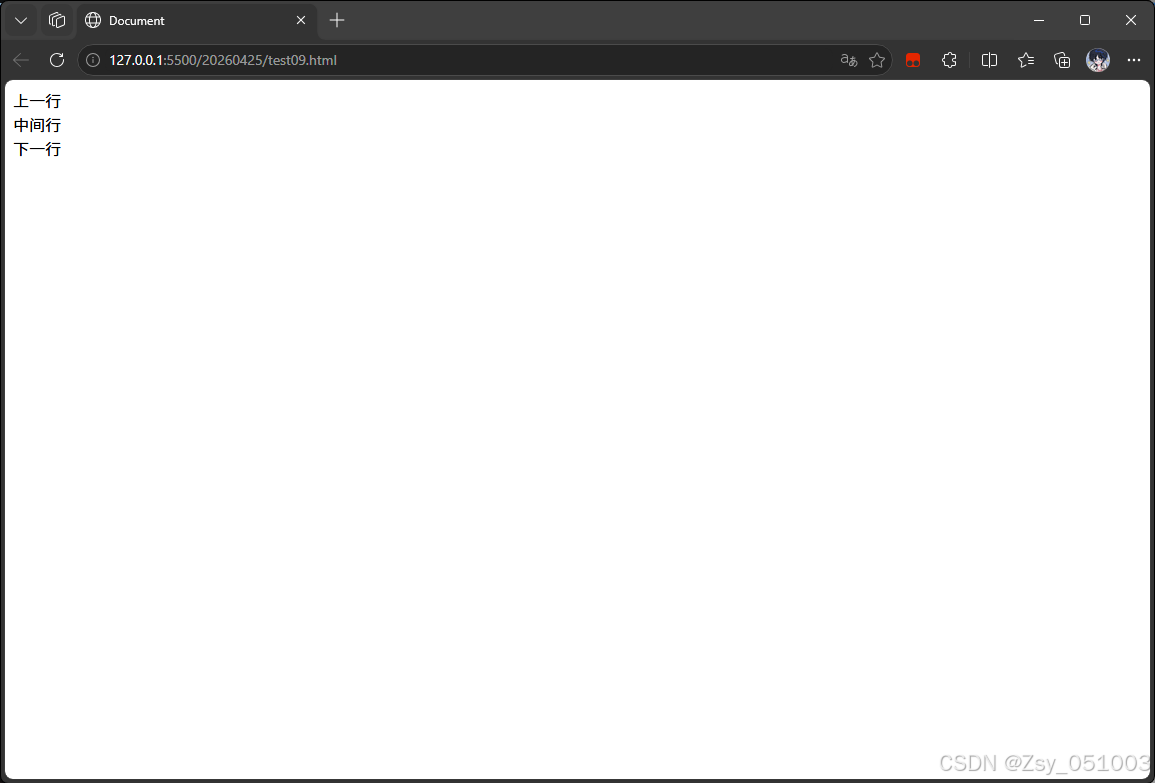Minimize the browser window
The width and height of the screenshot is (1155, 783).
pos(1039,21)
